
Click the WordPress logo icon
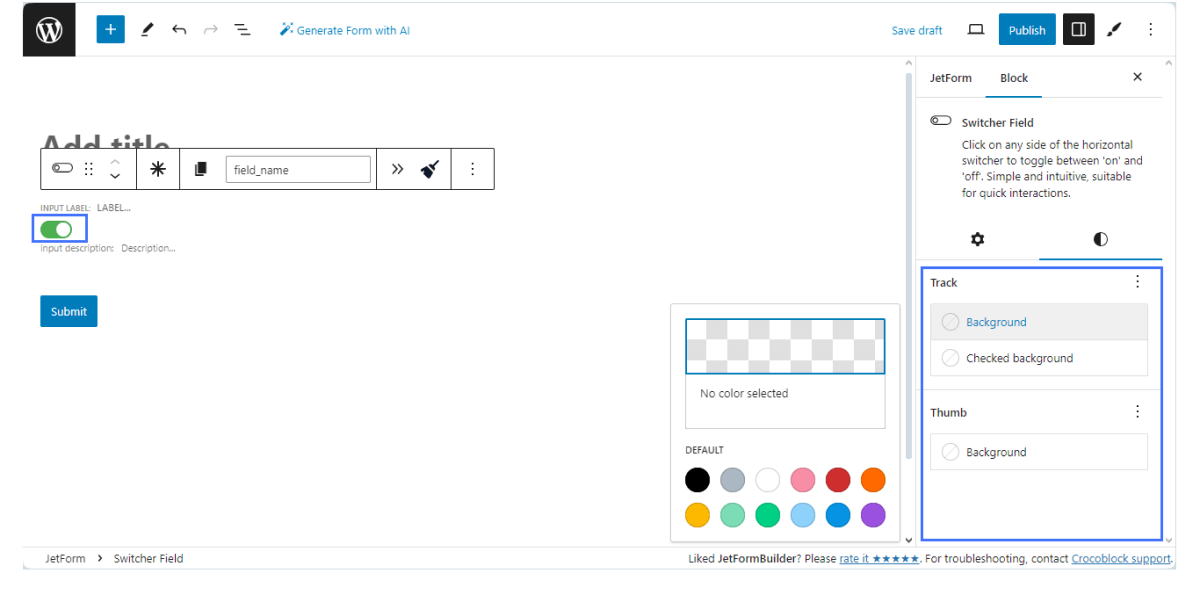[x=49, y=30]
